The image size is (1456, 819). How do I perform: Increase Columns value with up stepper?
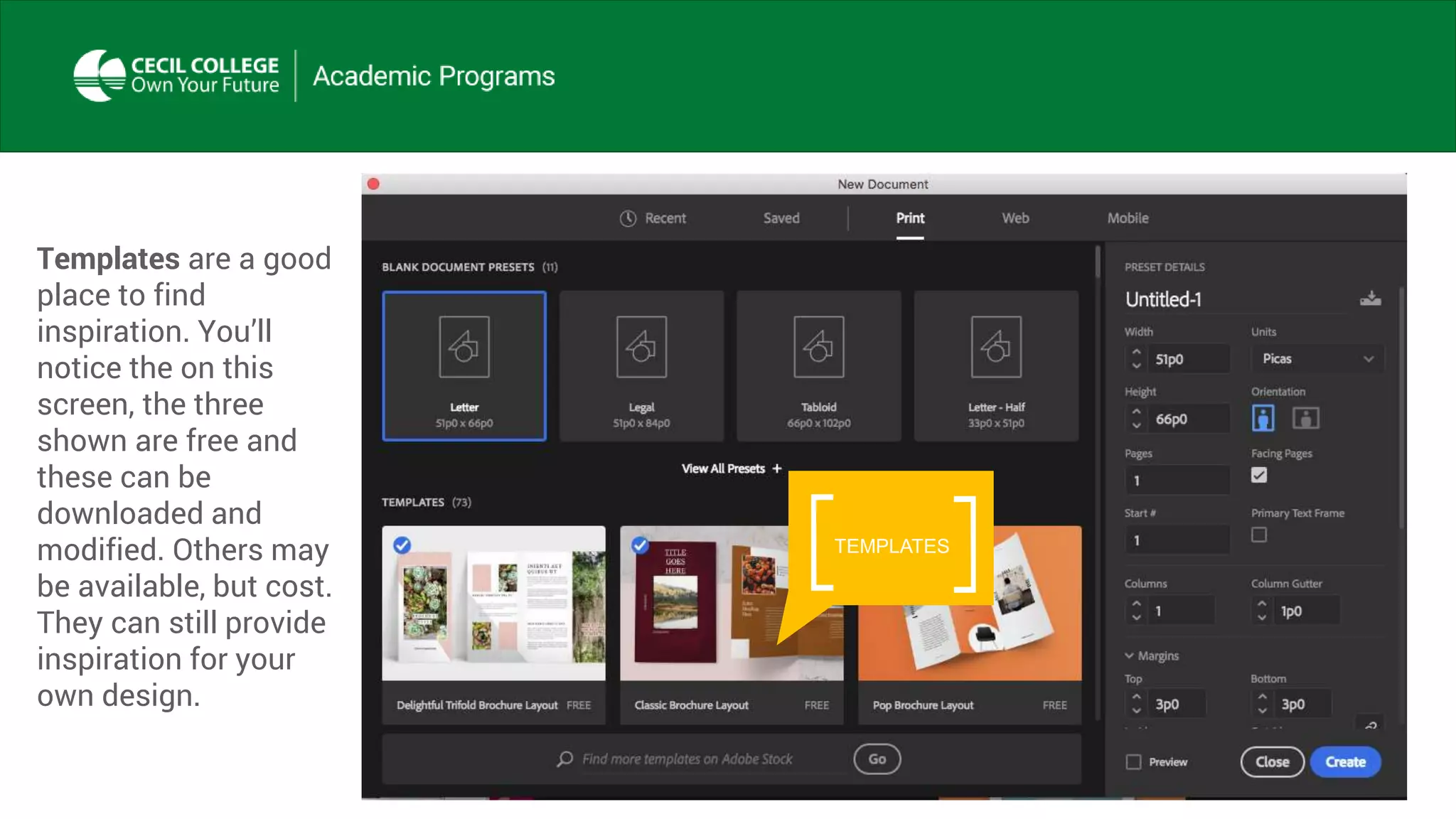coord(1136,604)
